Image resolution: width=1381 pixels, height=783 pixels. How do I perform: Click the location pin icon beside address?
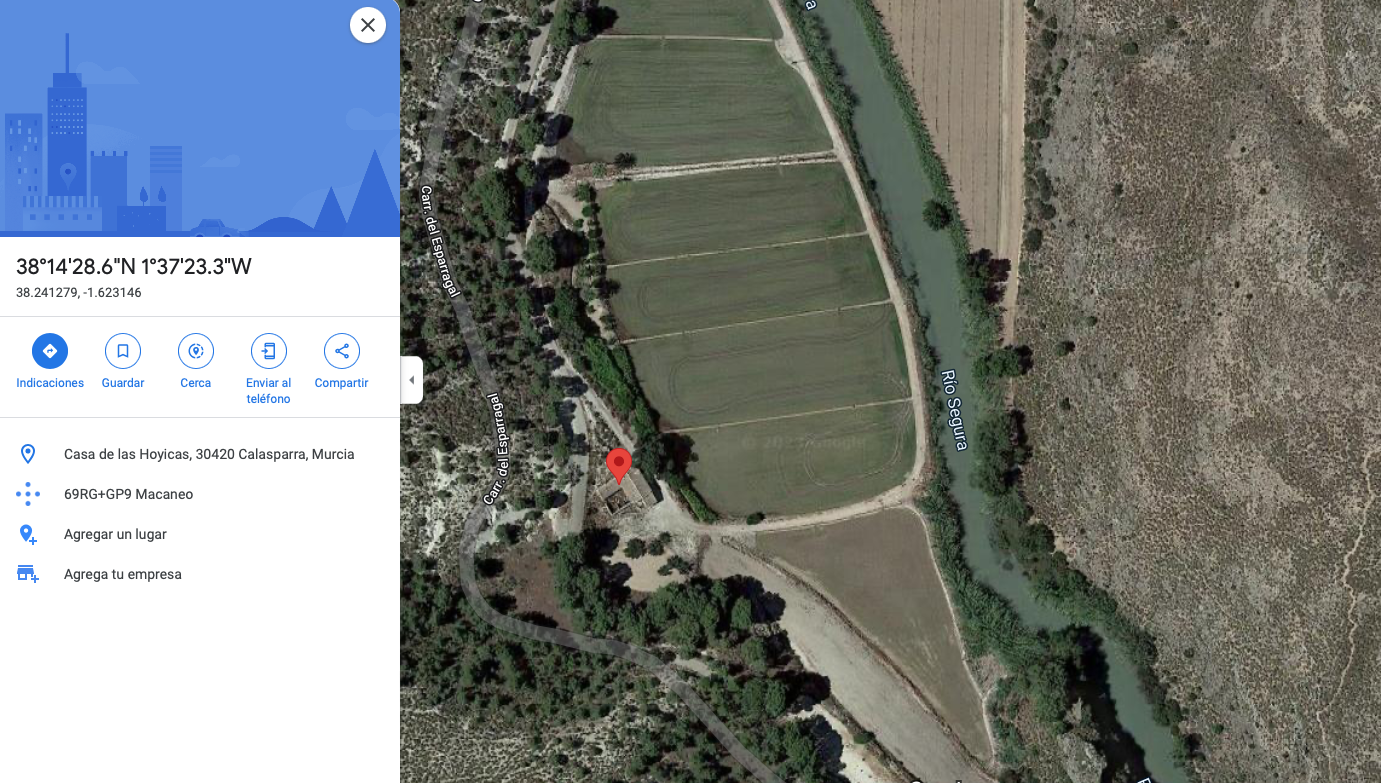coord(28,454)
